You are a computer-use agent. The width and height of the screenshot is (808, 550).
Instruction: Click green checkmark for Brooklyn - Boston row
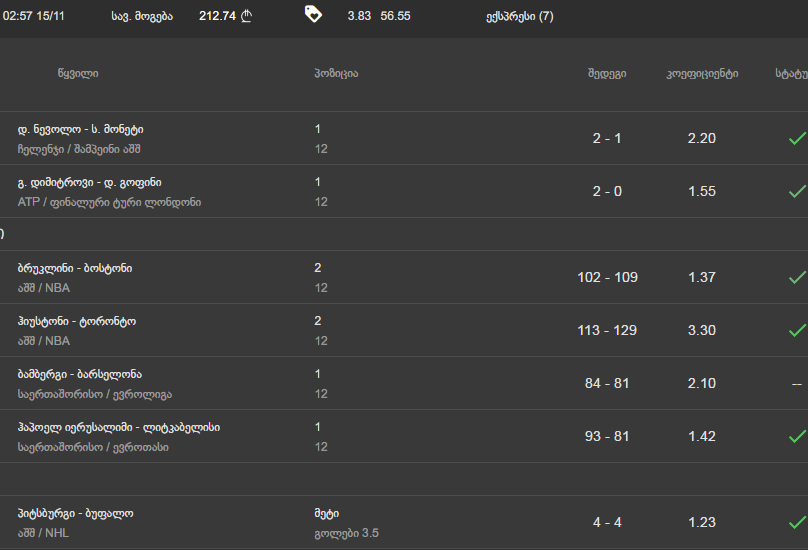point(796,277)
